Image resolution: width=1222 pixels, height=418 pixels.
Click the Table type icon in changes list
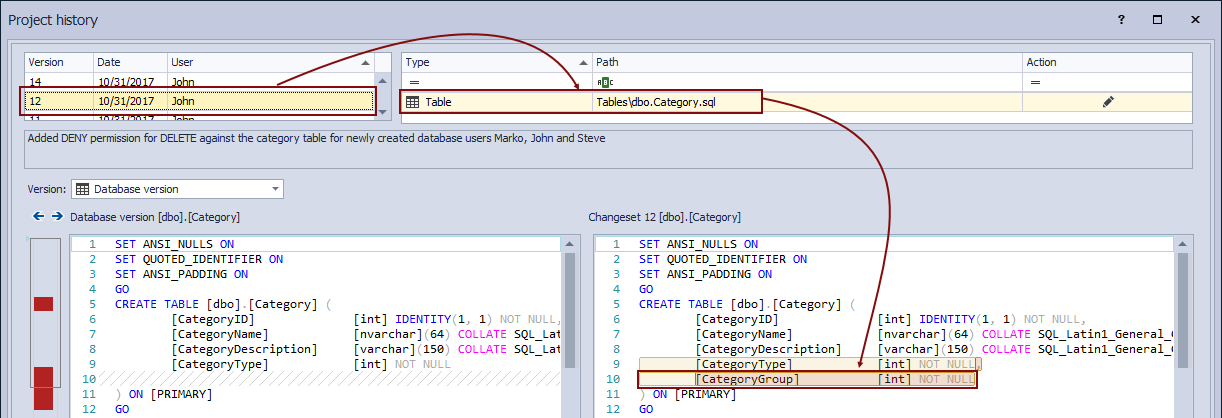point(412,102)
